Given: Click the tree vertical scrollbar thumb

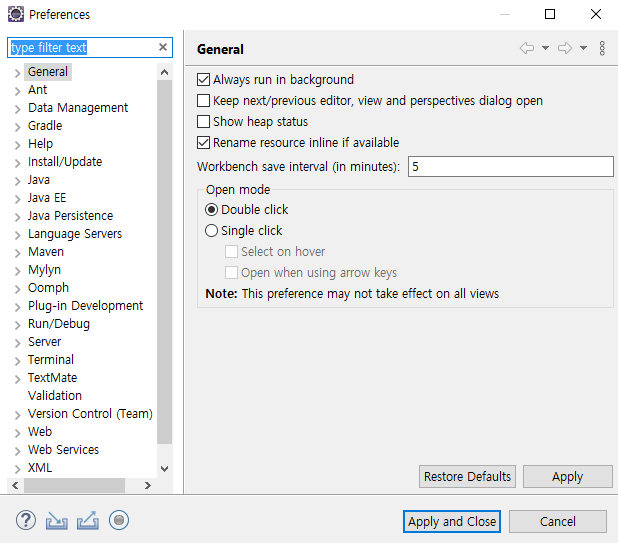Looking at the screenshot, I should point(165,262).
